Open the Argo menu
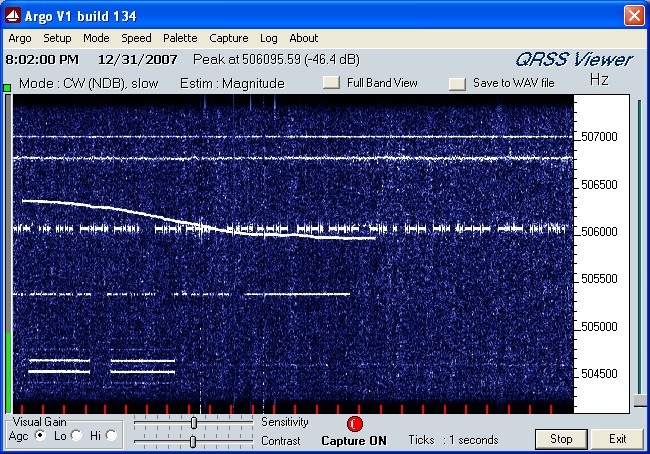Image resolution: width=650 pixels, height=454 pixels. 19,38
